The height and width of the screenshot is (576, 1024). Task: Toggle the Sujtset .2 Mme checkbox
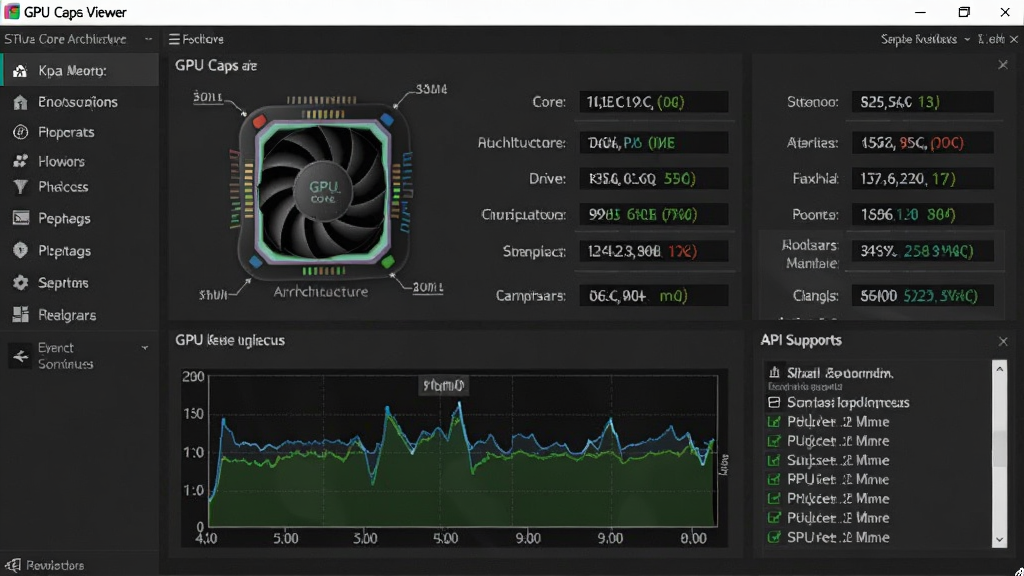coord(774,460)
